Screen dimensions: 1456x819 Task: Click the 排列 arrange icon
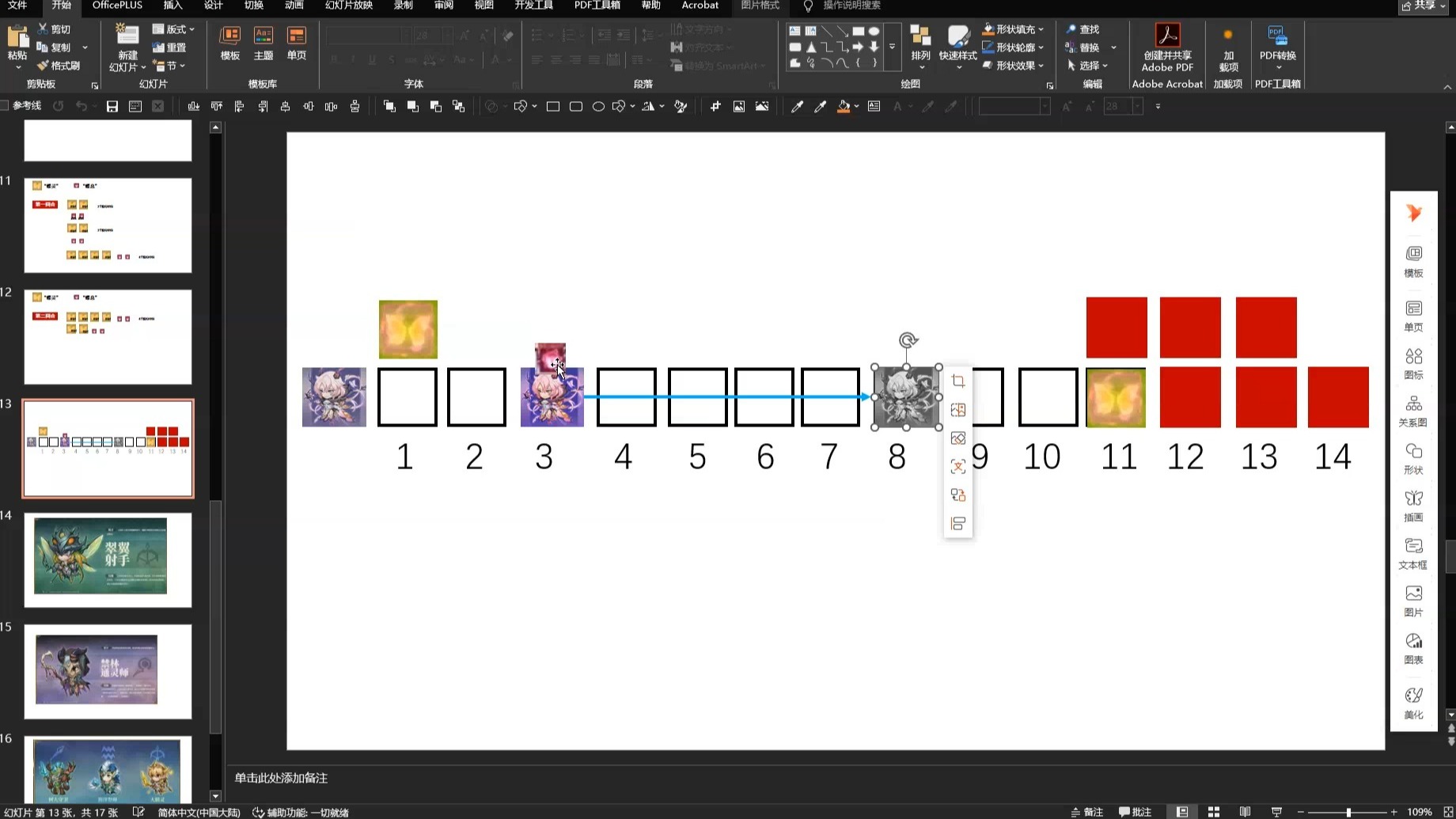[x=920, y=36]
